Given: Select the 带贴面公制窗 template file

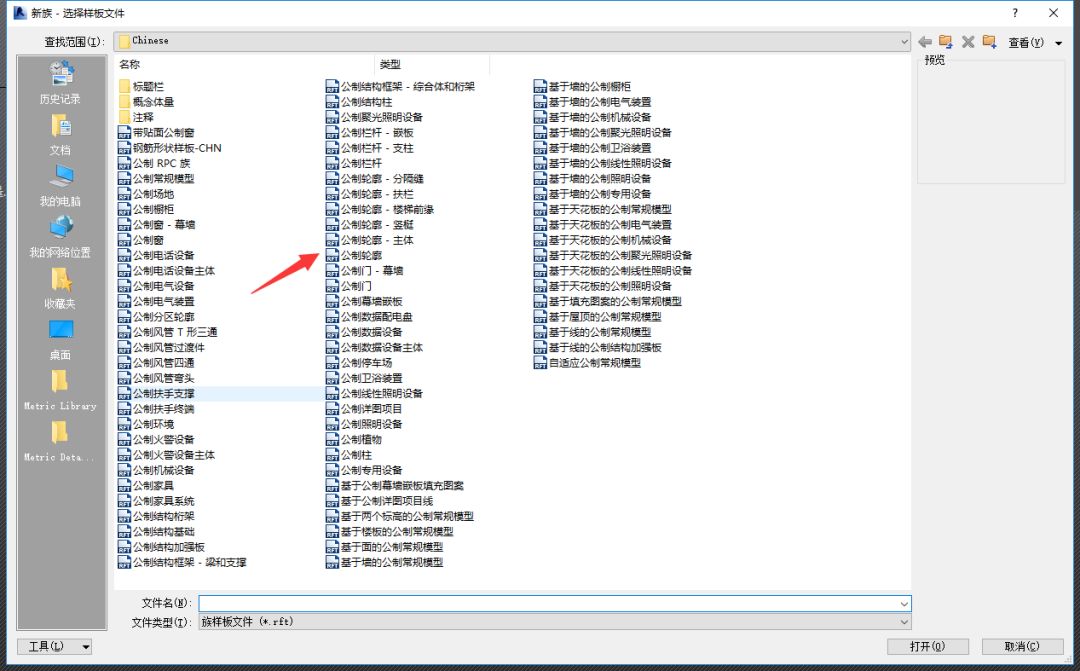Looking at the screenshot, I should (x=156, y=132).
